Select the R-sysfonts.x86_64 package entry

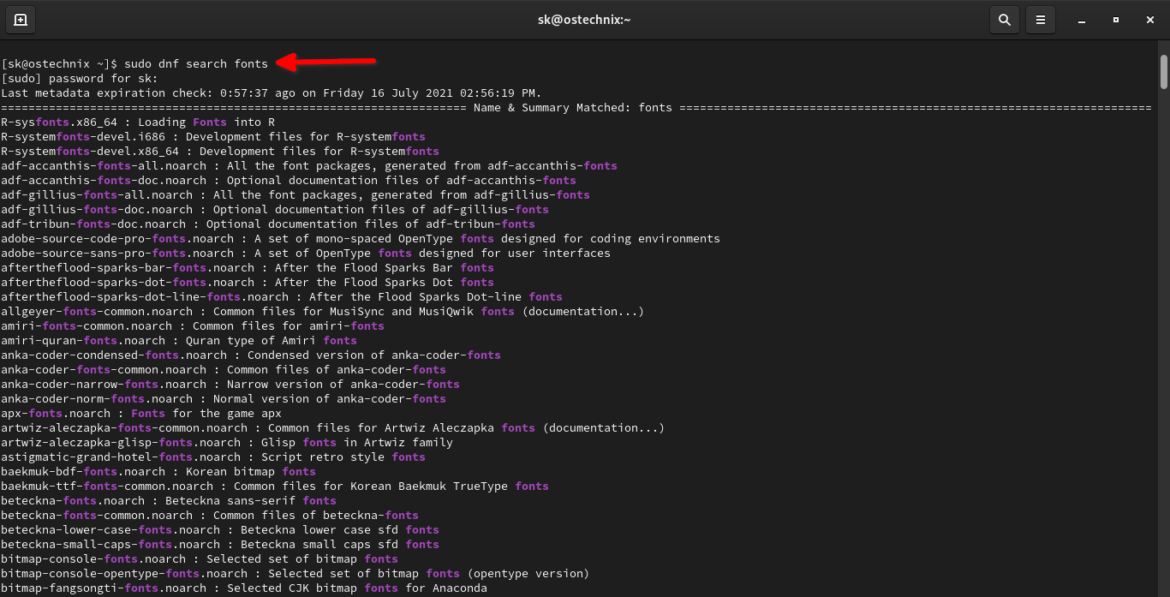(60, 121)
